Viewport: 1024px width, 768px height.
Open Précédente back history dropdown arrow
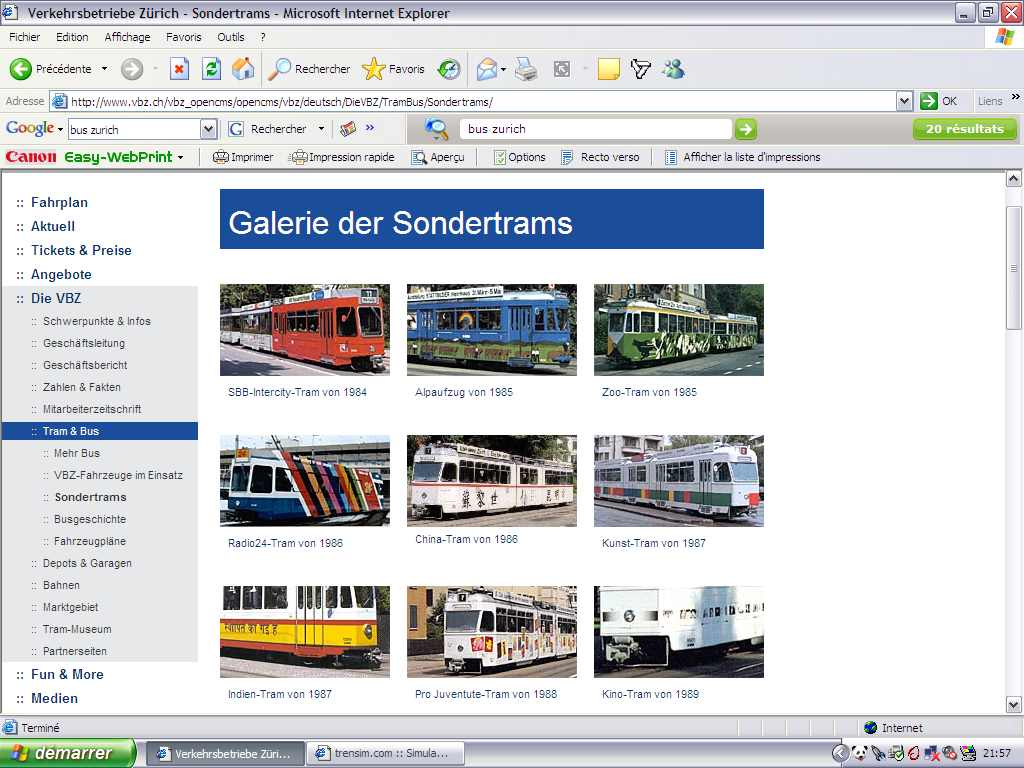tap(104, 69)
